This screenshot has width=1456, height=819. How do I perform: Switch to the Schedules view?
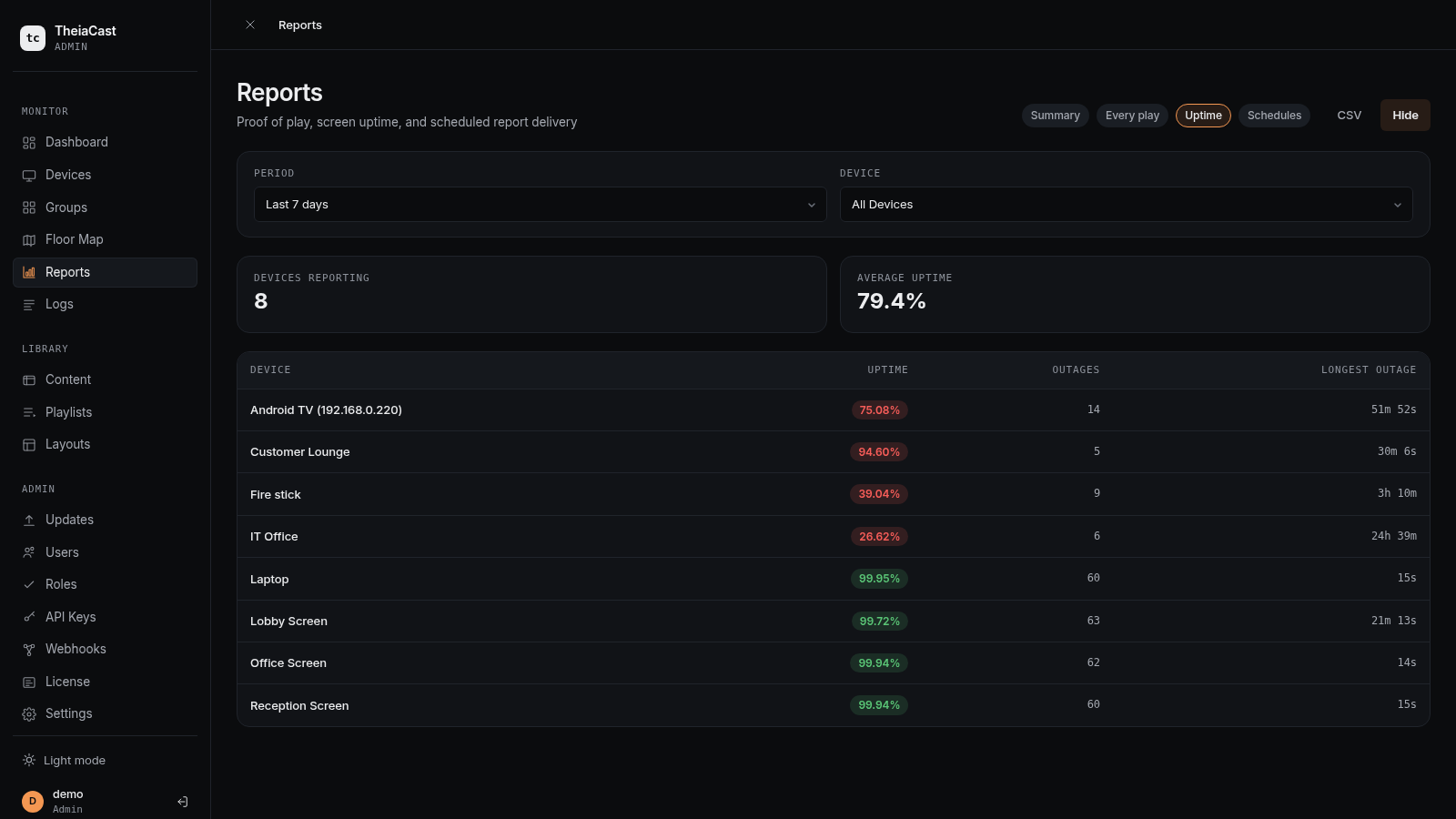[1274, 116]
